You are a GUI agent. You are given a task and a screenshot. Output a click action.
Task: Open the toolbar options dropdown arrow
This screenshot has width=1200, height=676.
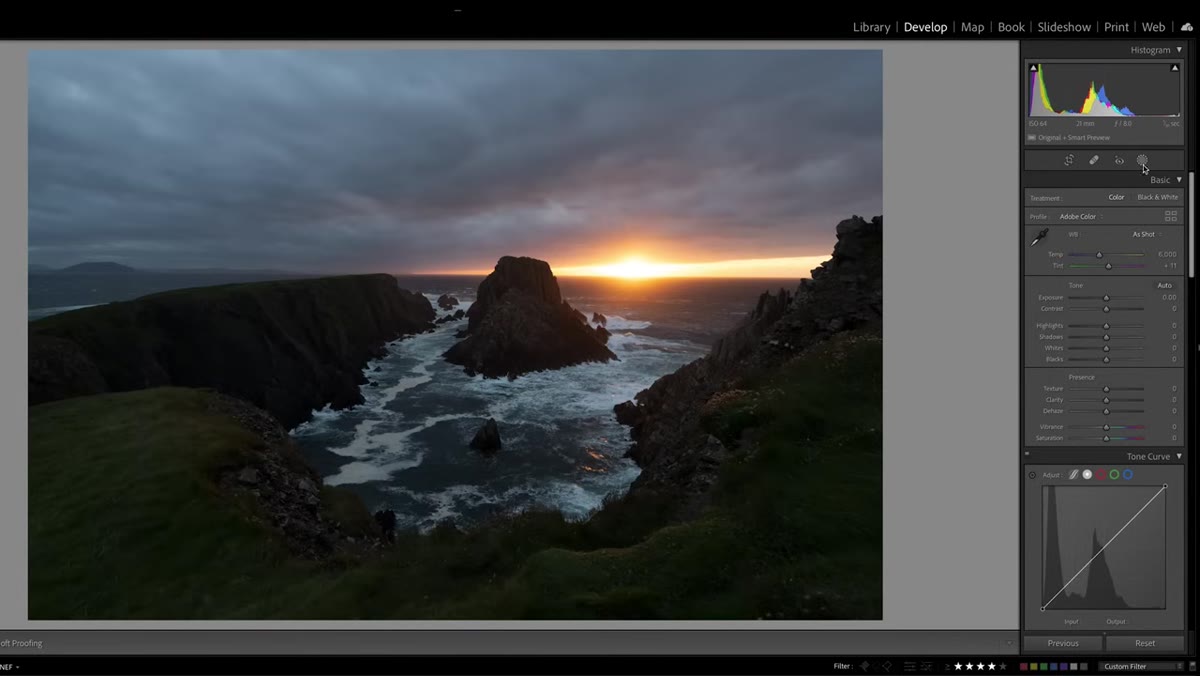1010,643
